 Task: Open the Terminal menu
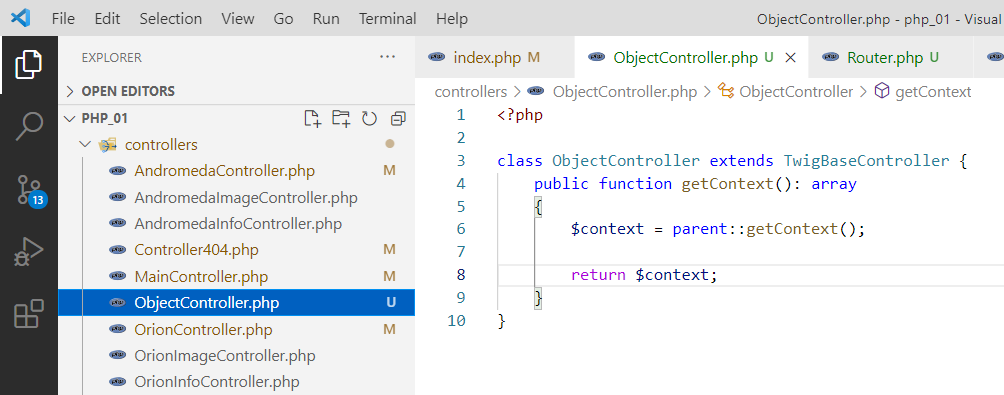387,19
